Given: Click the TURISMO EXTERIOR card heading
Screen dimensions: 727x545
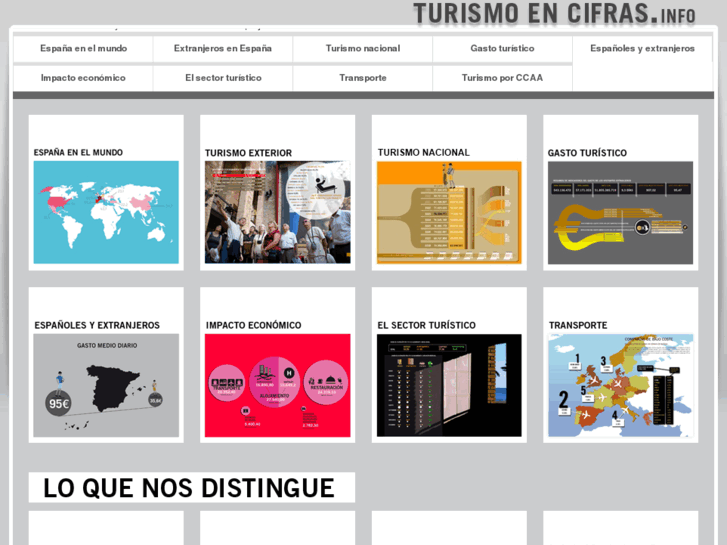Looking at the screenshot, I should click(x=249, y=153).
